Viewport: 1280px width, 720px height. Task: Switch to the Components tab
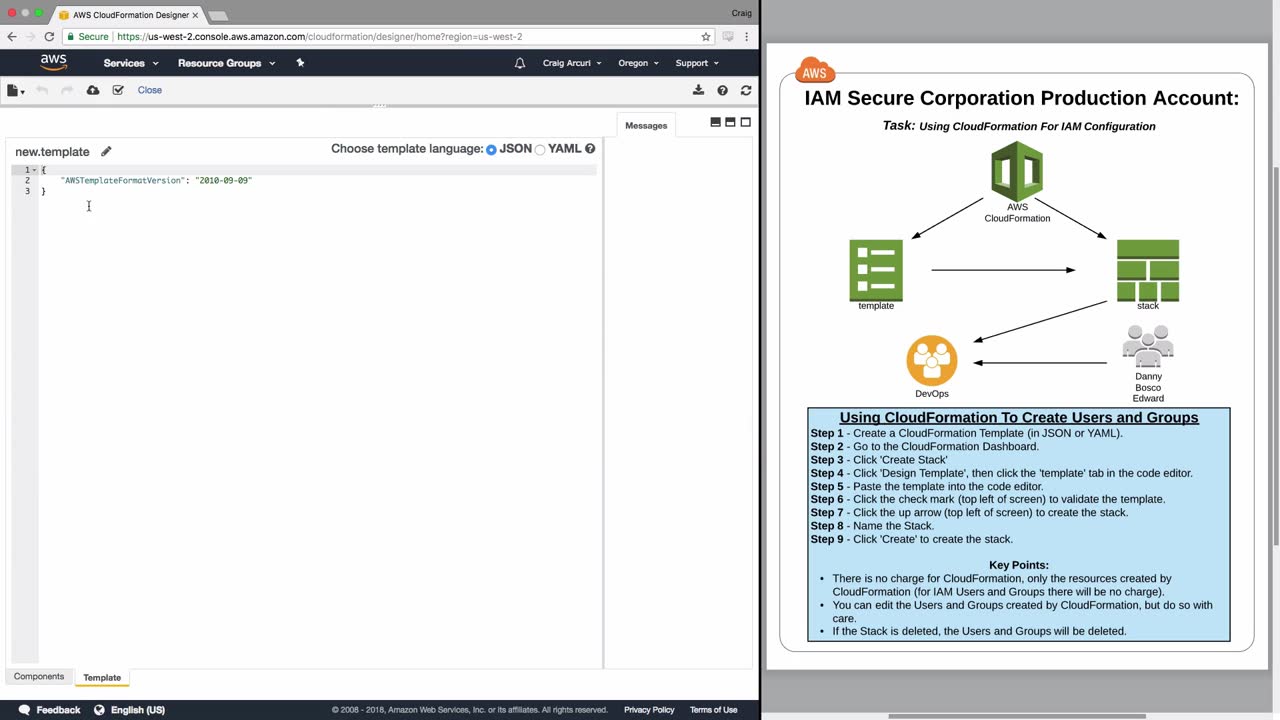[39, 677]
